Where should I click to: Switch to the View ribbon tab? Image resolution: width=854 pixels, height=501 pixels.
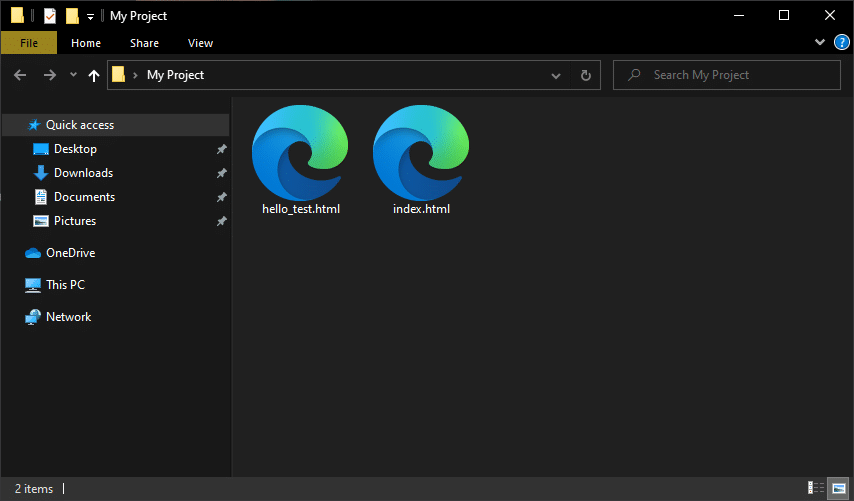coord(200,43)
